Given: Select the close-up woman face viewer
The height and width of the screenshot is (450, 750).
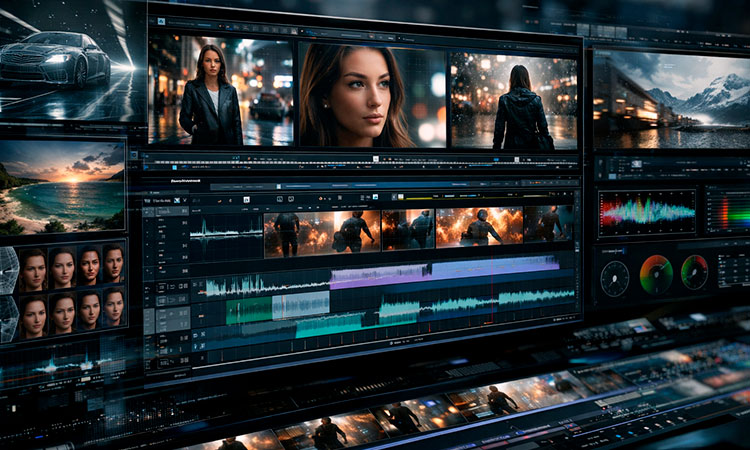Looking at the screenshot, I should pos(370,95).
